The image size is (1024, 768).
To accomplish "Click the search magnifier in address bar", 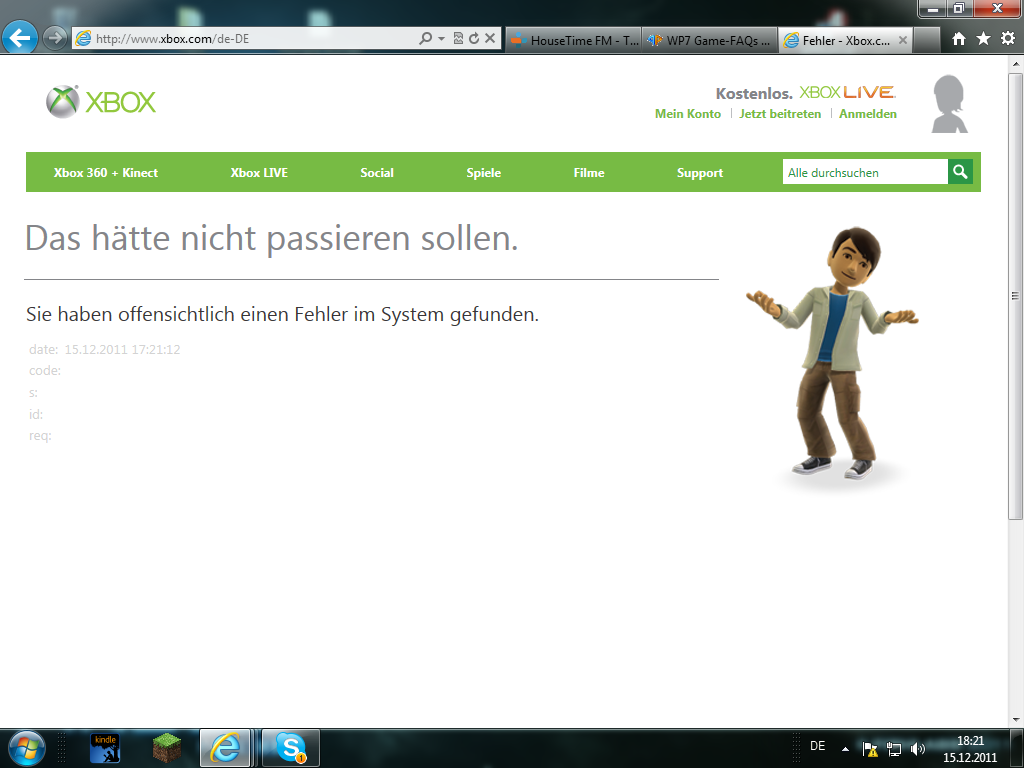I will coord(425,39).
